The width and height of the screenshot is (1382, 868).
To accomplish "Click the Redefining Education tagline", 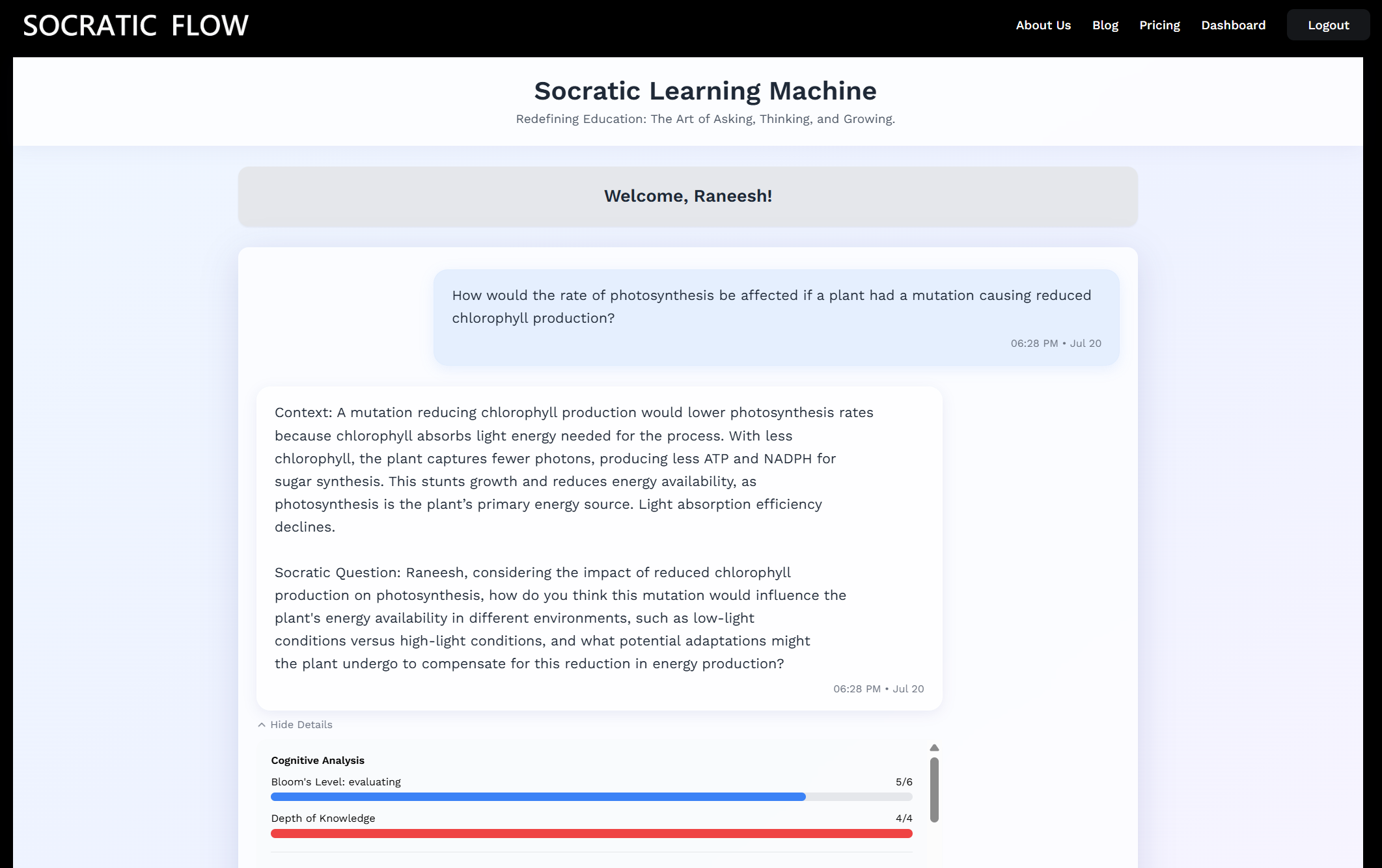I will click(x=705, y=119).
